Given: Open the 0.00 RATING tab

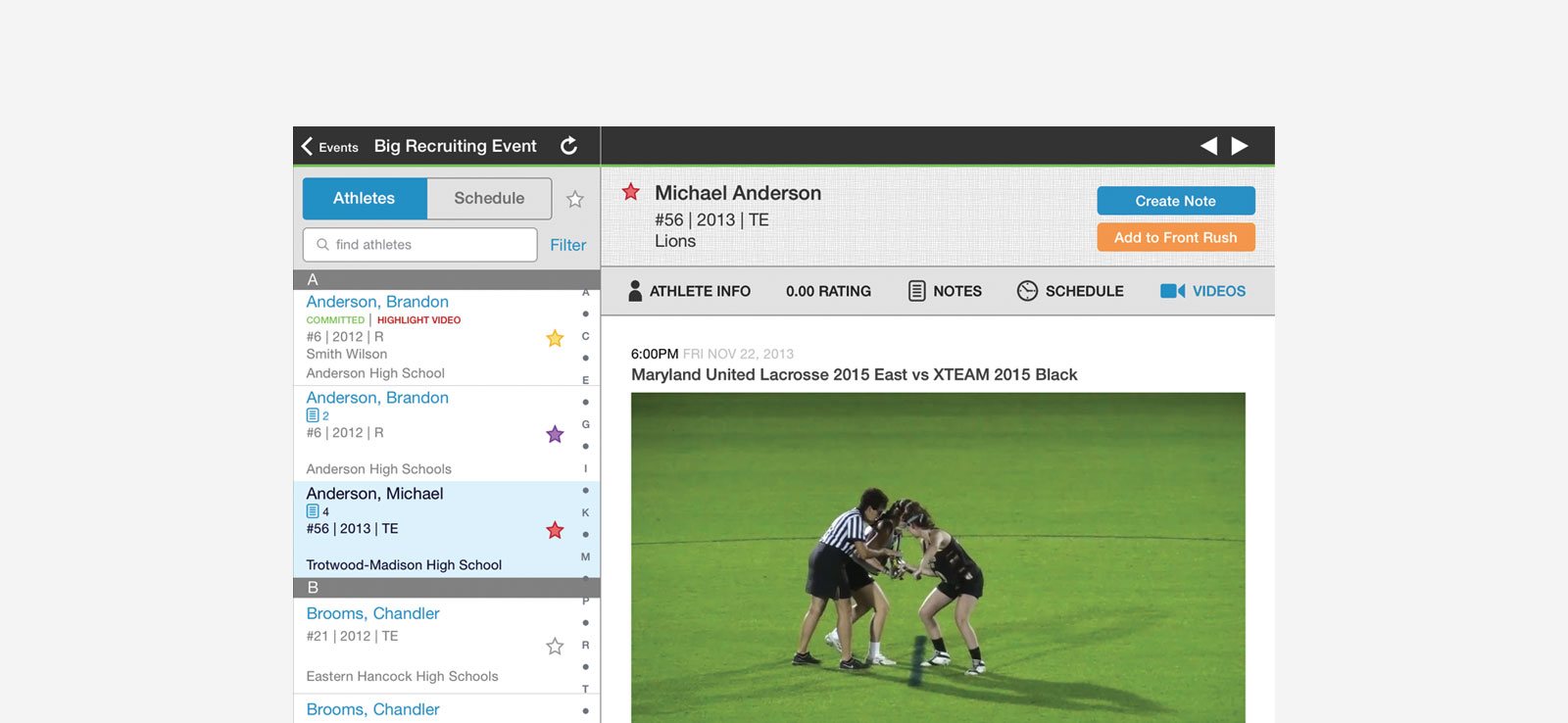Looking at the screenshot, I should coord(828,291).
